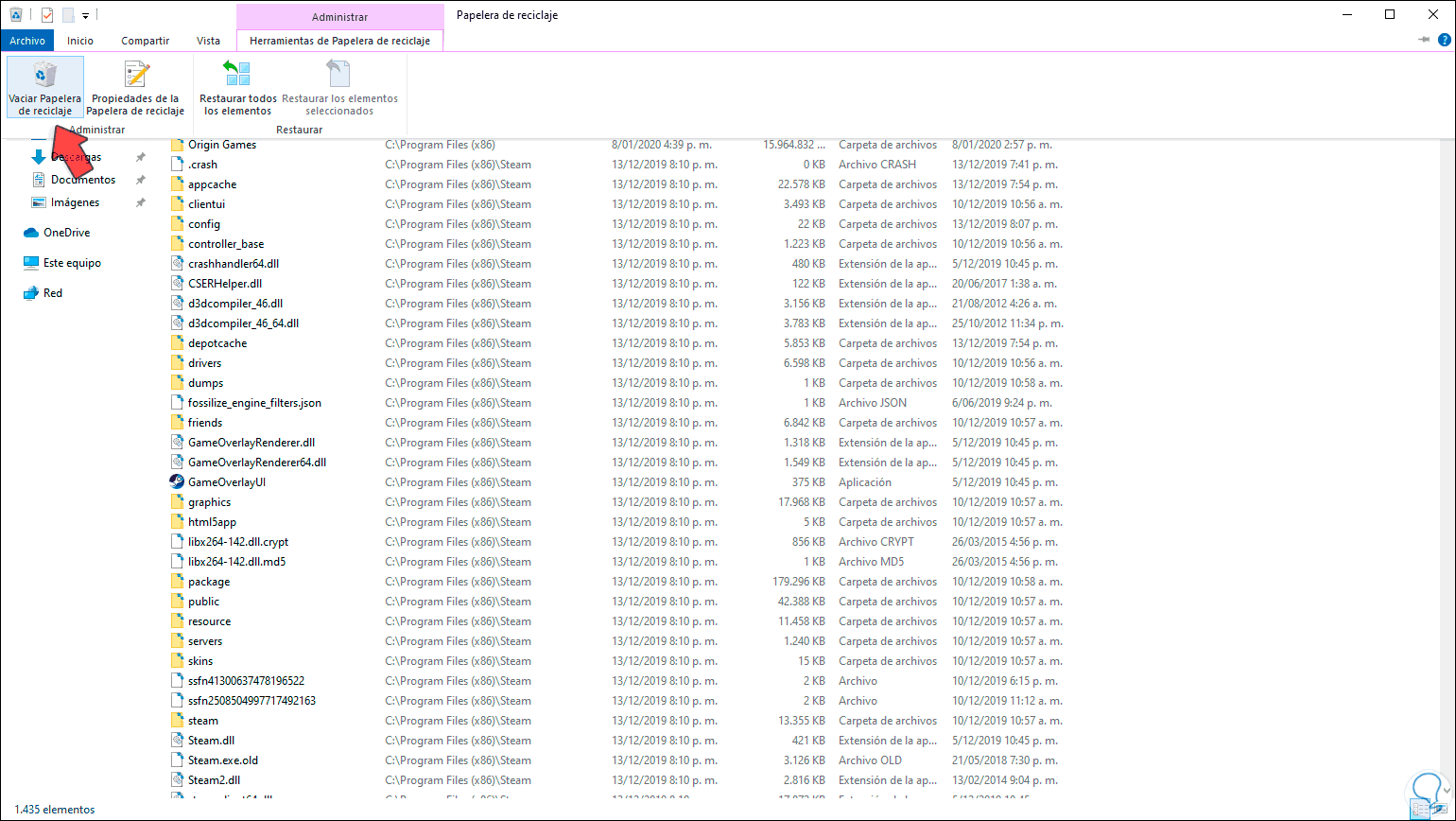
Task: Click the GameOverlayUI Steam application icon
Action: [x=177, y=482]
